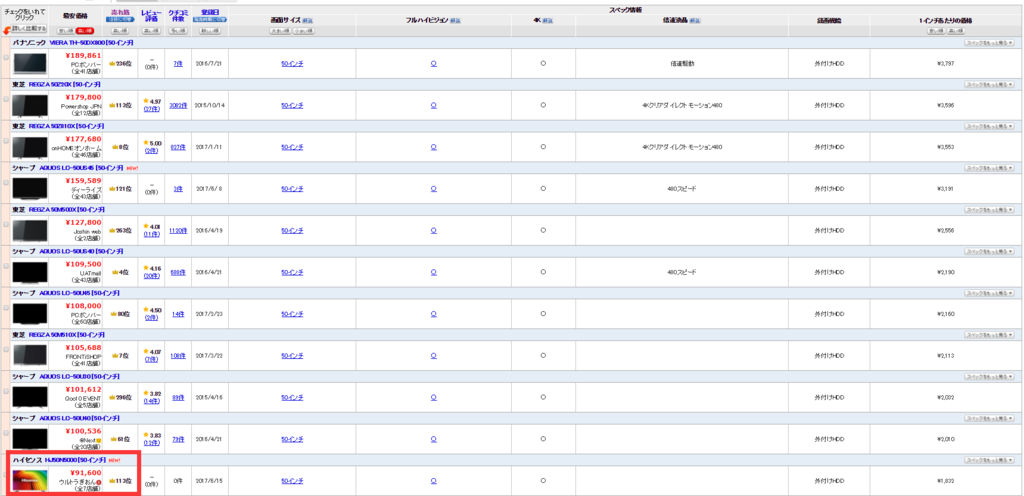Click crown rank icon in ¥108,000 row
Image resolution: width=1024 pixels, height=496 pixels.
click(x=114, y=314)
